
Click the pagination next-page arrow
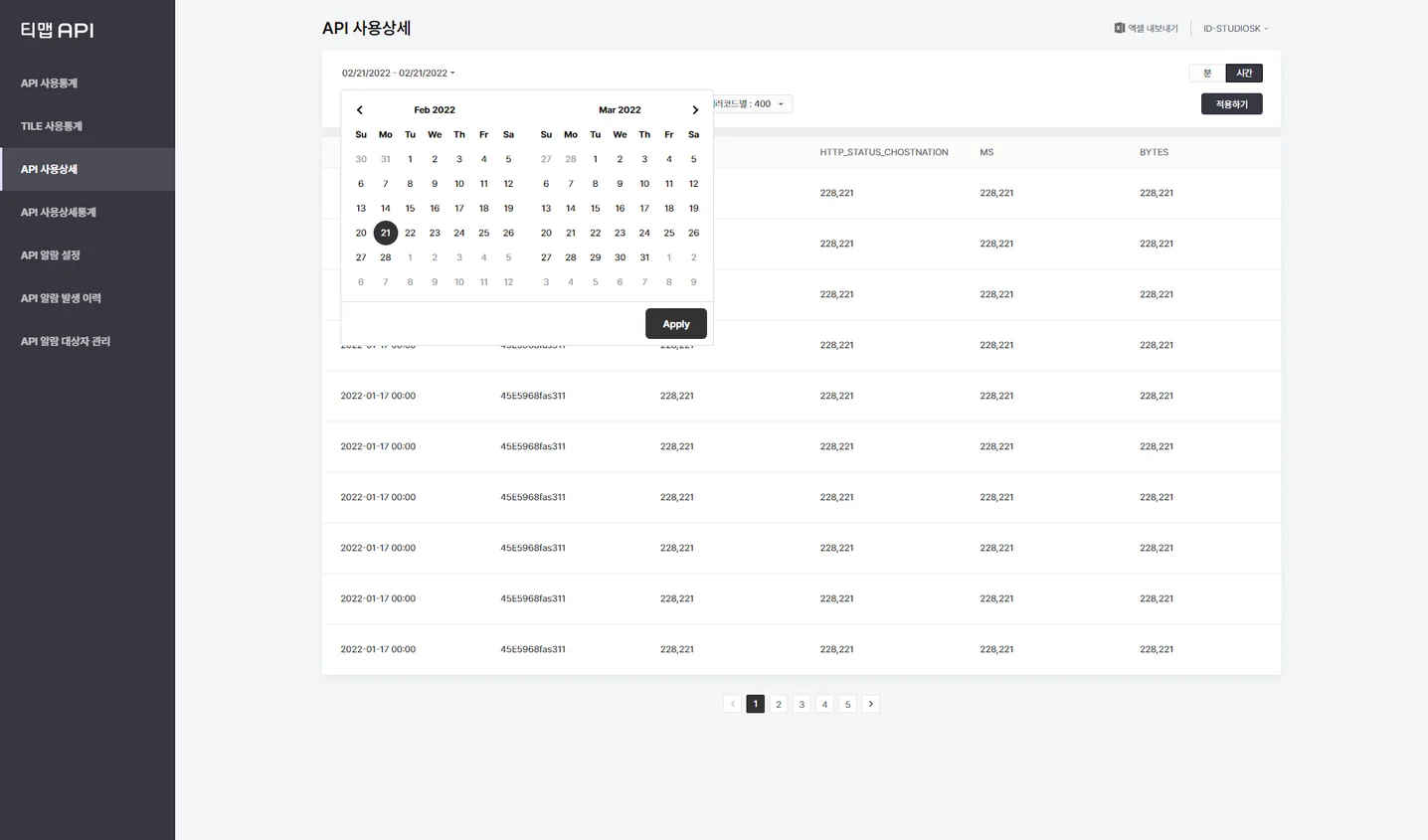[x=870, y=704]
